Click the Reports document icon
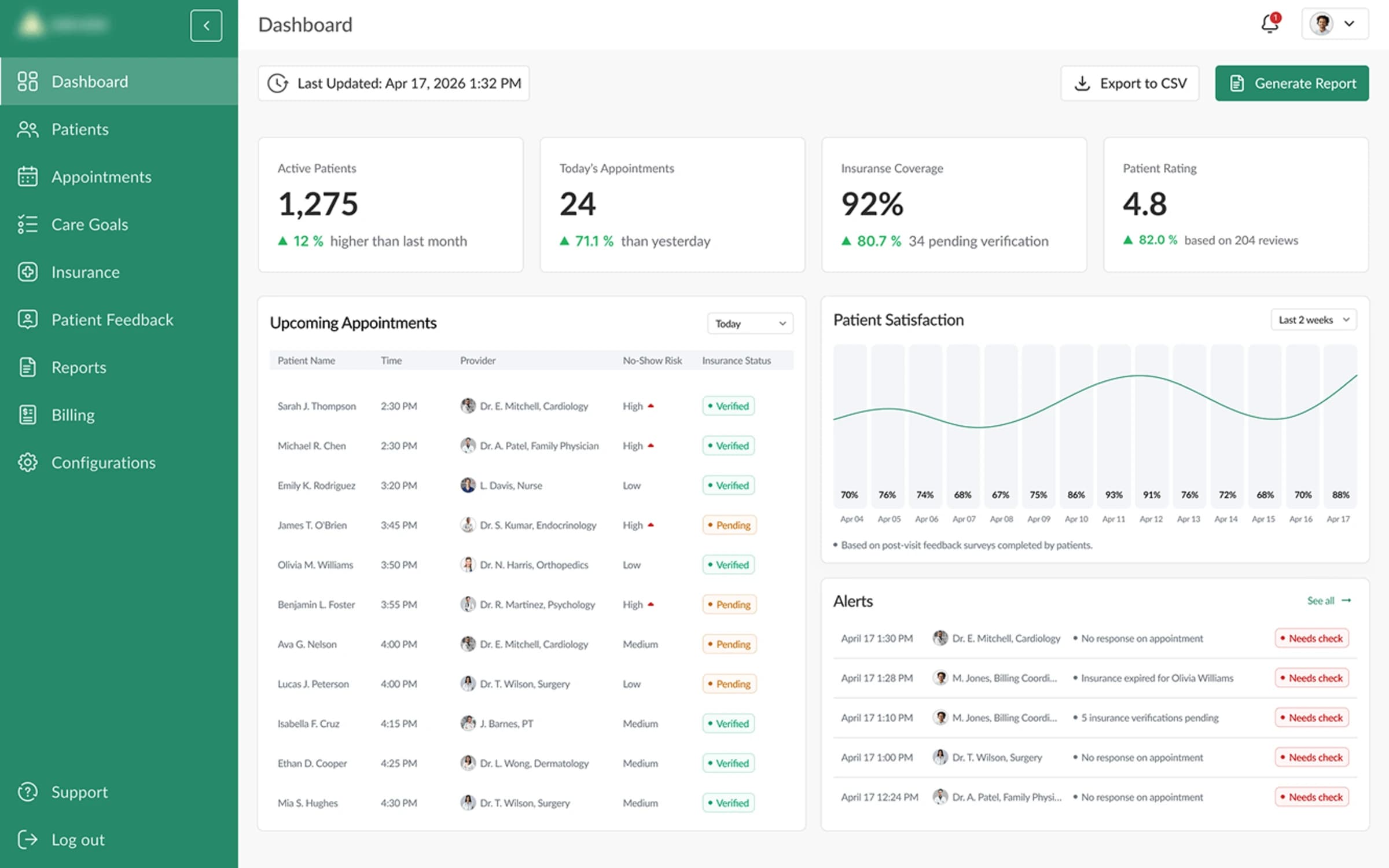1389x868 pixels. (27, 367)
